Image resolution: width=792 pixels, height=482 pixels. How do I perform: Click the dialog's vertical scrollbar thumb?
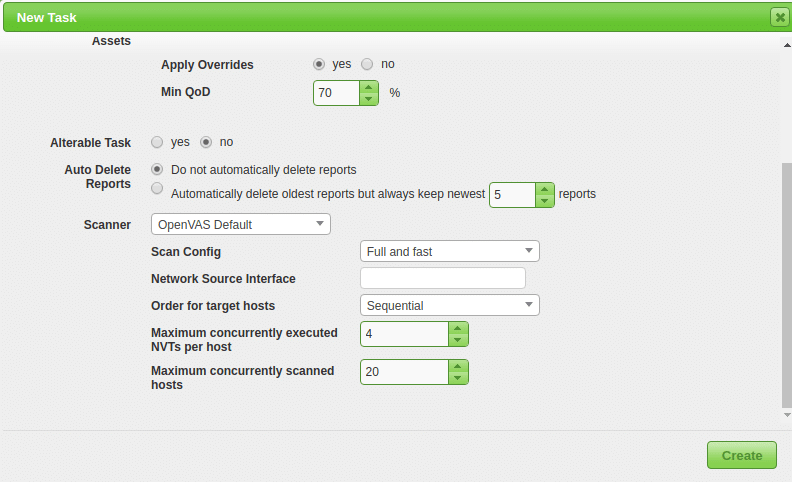pyautogui.click(x=786, y=284)
